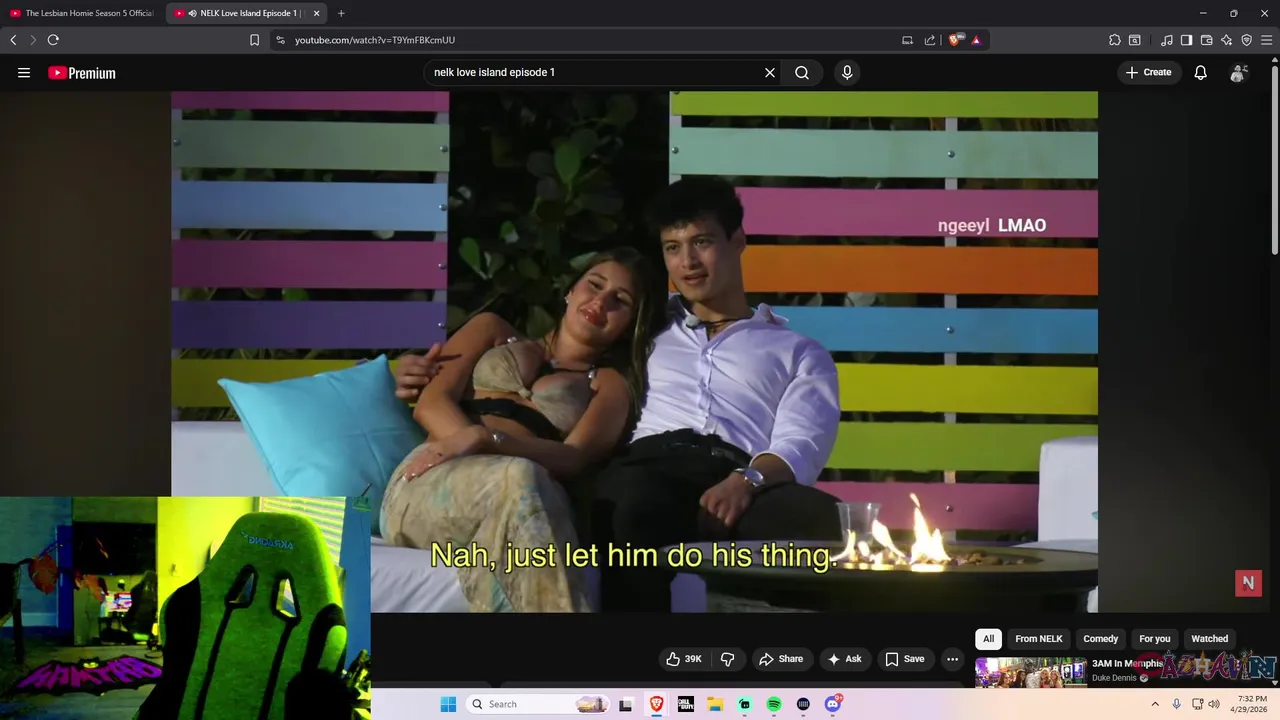Bookmark this page icon

pyautogui.click(x=254, y=40)
